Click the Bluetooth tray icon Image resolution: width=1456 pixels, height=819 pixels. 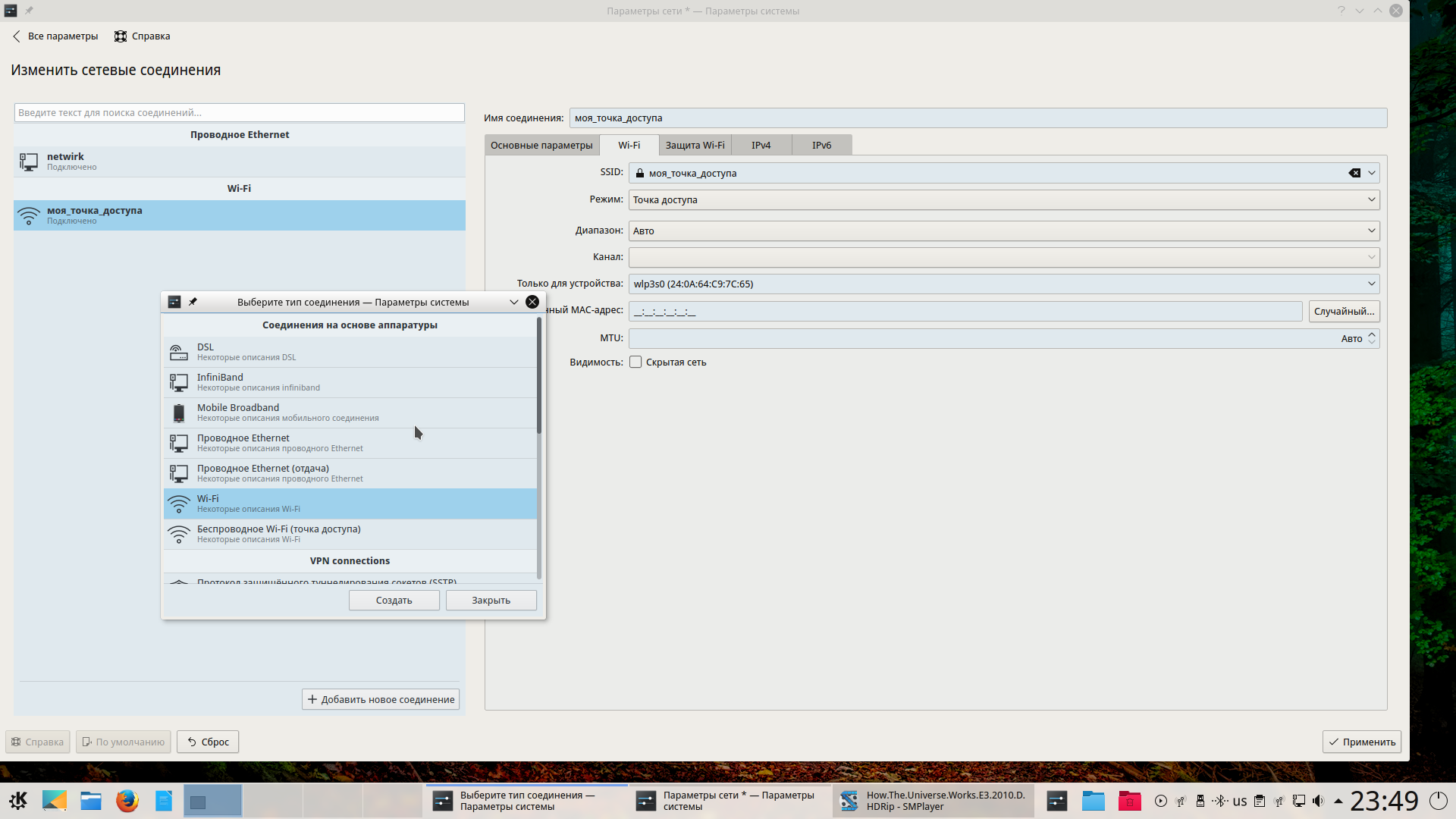click(x=1219, y=801)
